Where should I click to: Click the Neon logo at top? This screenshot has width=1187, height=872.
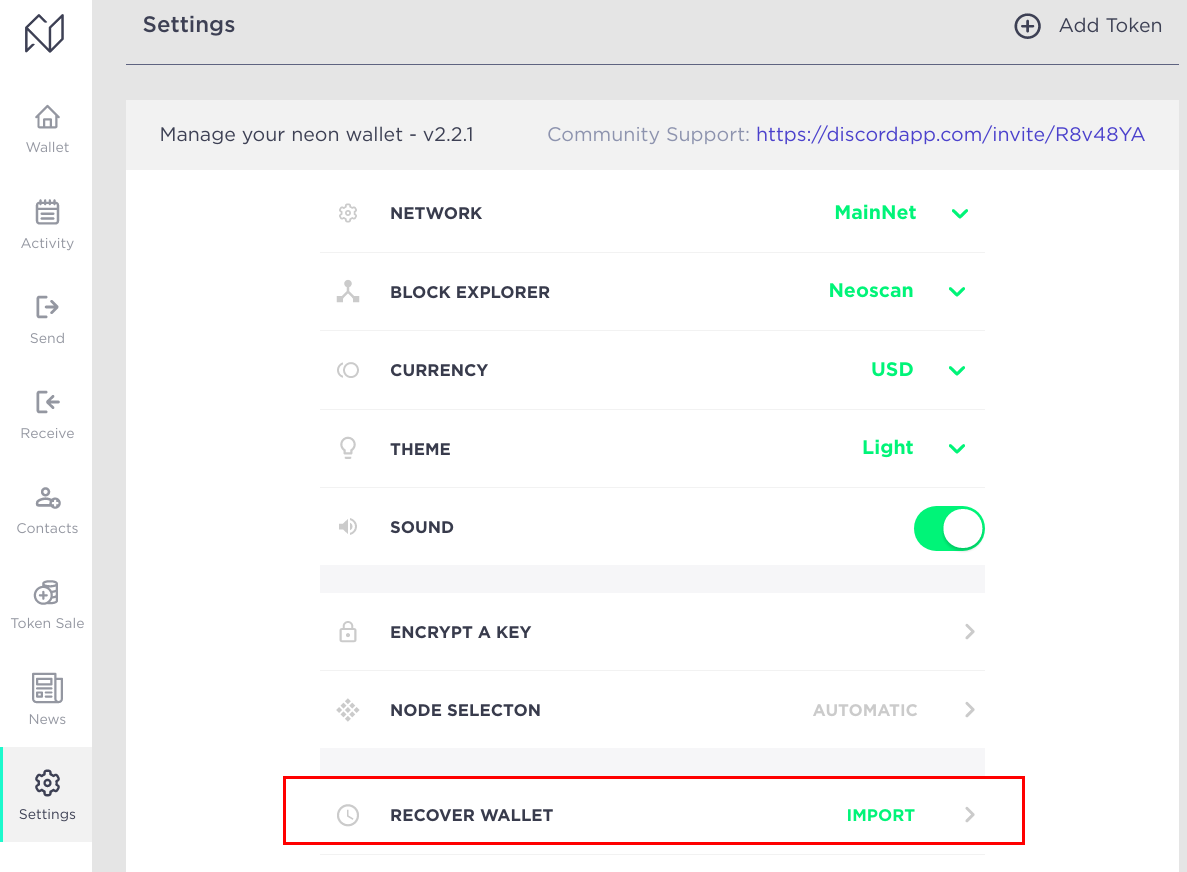(x=45, y=33)
